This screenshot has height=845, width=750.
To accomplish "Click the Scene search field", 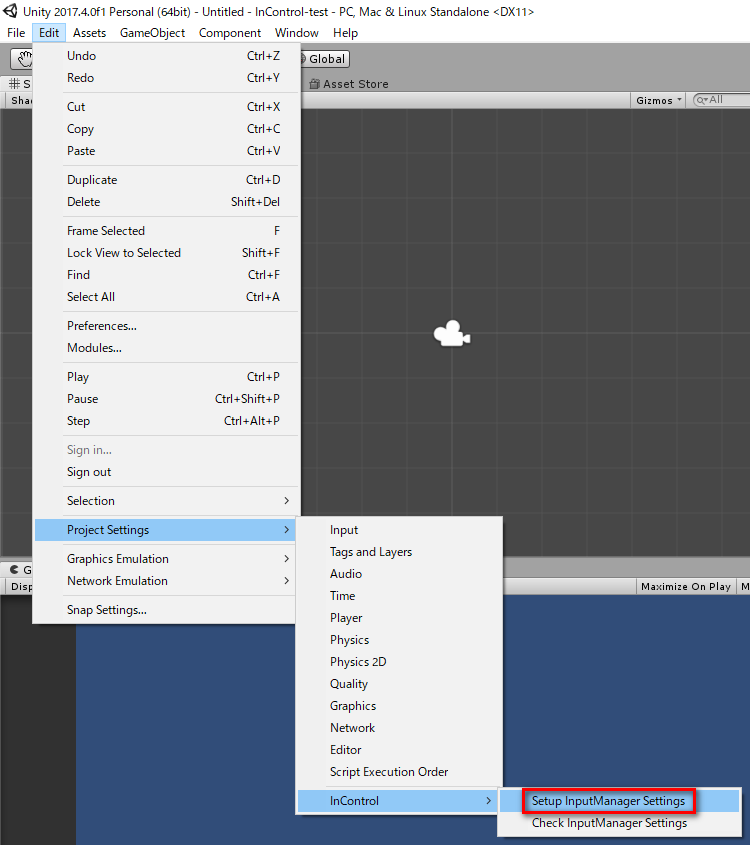I will 721,100.
